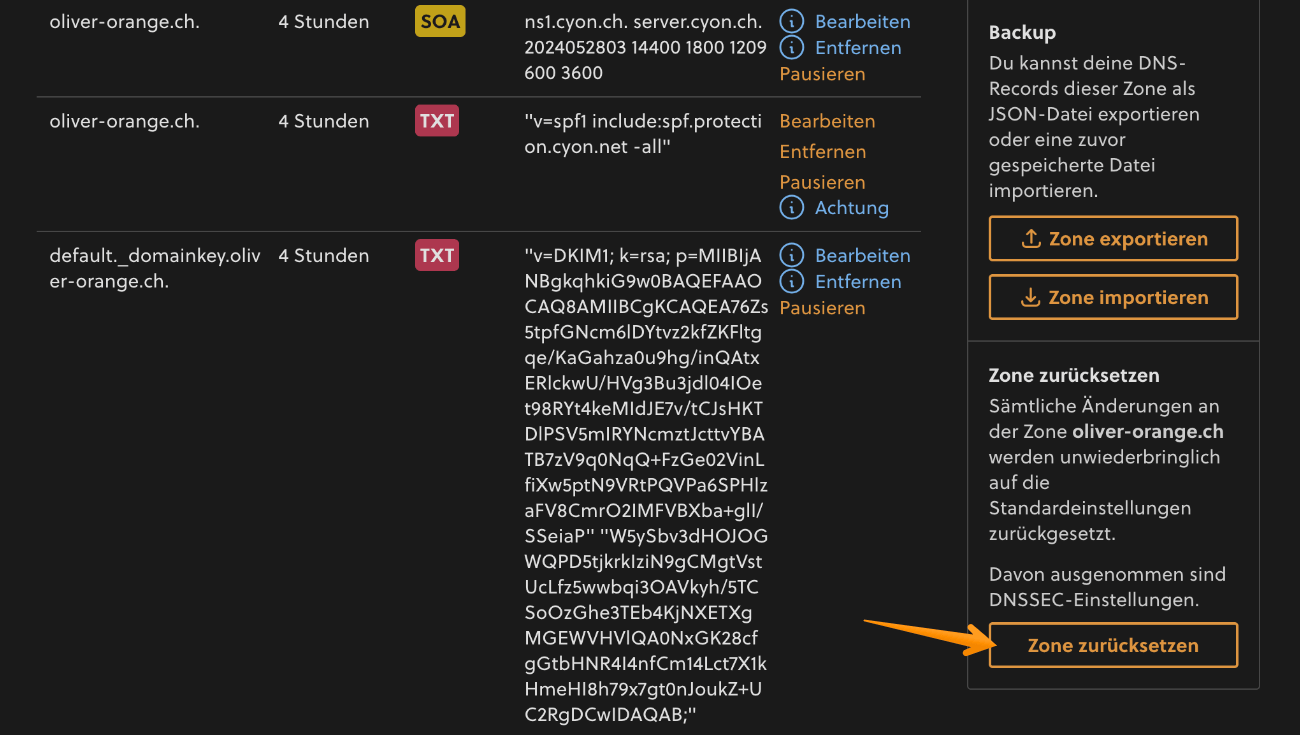Viewport: 1300px width, 735px height.
Task: Remove the SOA record via Entfernen
Action: (x=858, y=47)
